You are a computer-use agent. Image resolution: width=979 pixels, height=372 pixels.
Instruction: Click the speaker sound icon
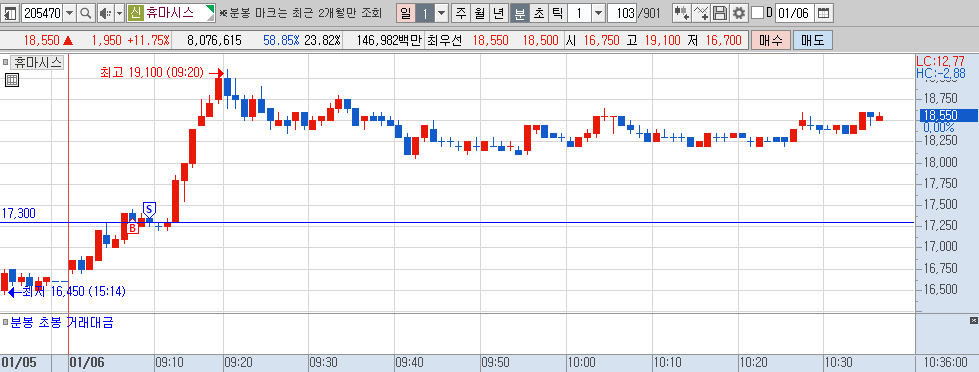(x=105, y=12)
